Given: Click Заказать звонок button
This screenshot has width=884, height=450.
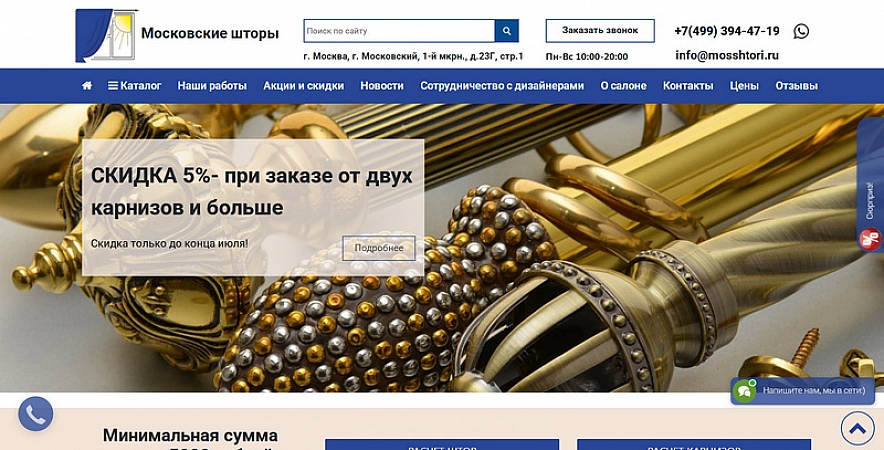Looking at the screenshot, I should 600,30.
